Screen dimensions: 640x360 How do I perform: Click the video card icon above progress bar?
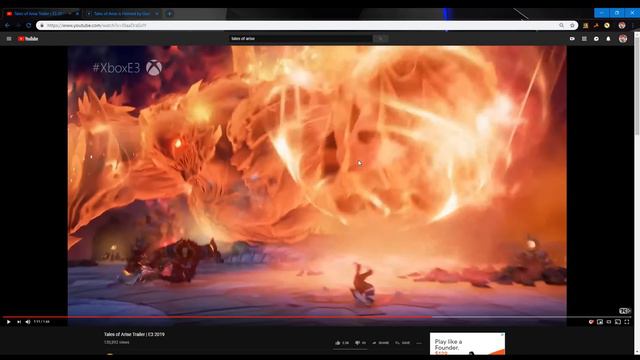pyautogui.click(x=625, y=311)
